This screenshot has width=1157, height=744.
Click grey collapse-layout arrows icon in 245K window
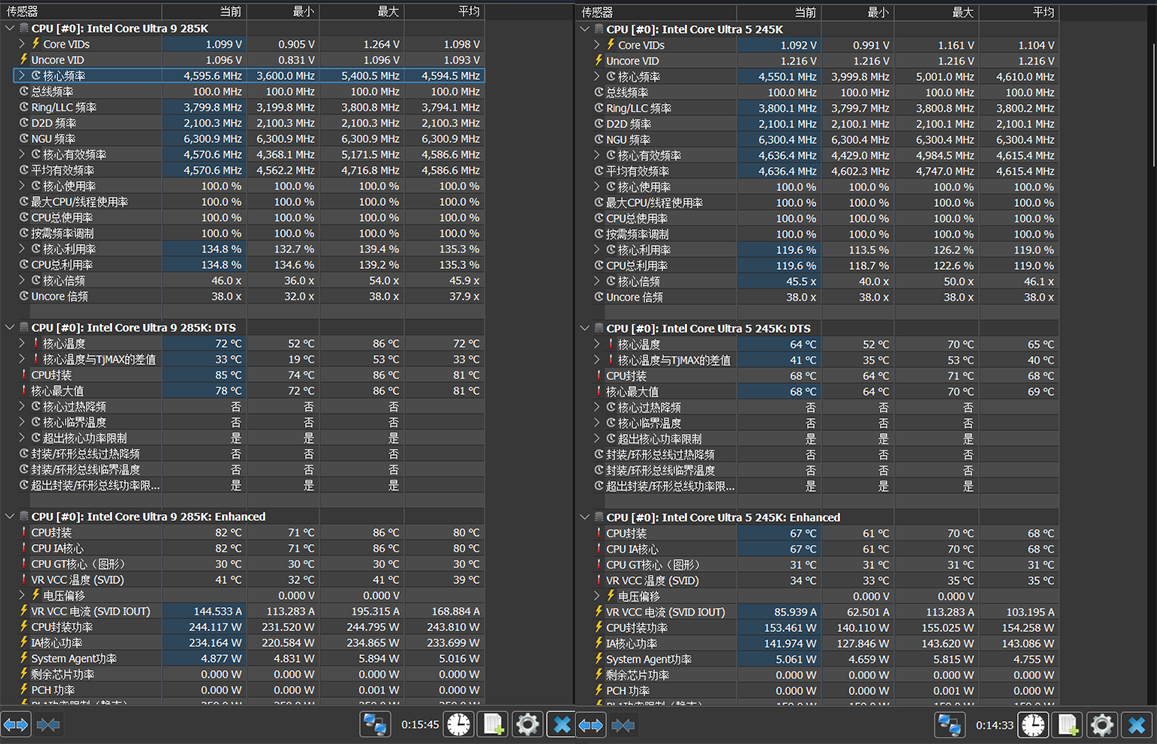tap(624, 725)
